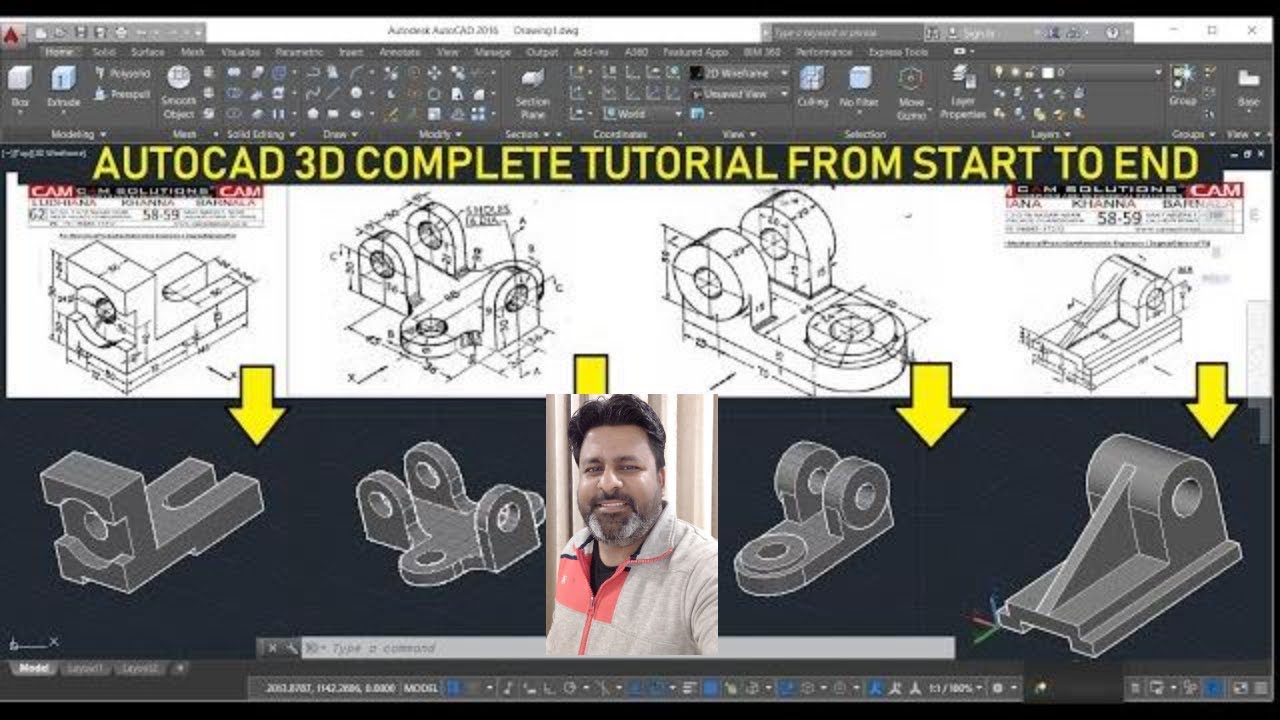1280x720 pixels.
Task: Toggle MODEL space button in status bar
Action: click(x=422, y=688)
